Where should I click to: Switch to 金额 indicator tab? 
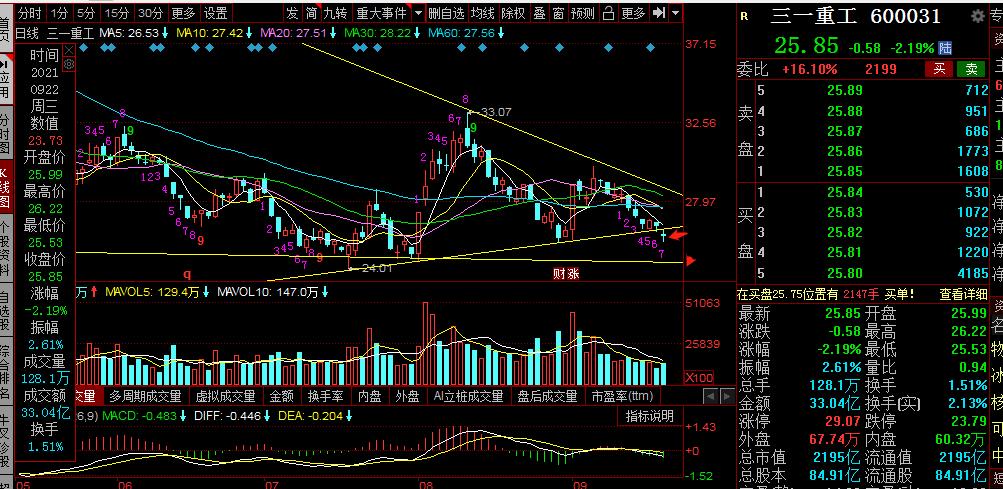tap(281, 396)
